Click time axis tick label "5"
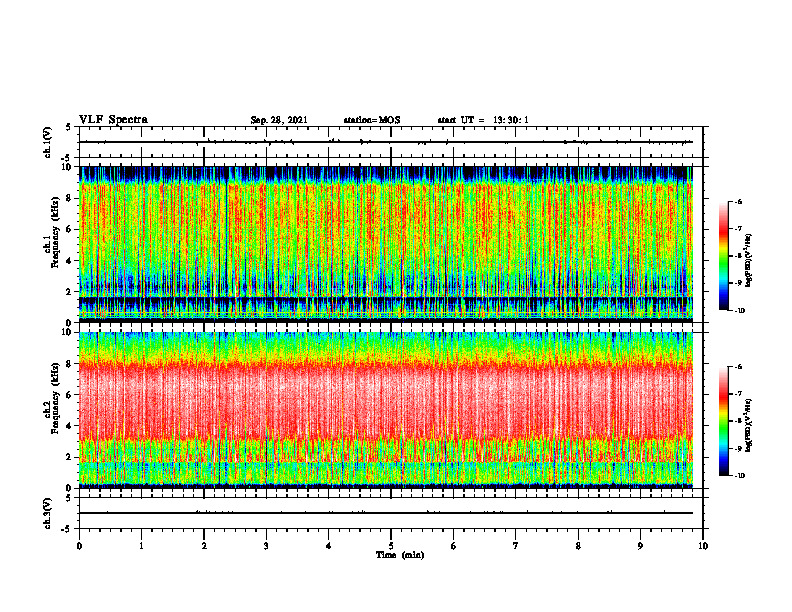The width and height of the screenshot is (792, 612). click(391, 546)
